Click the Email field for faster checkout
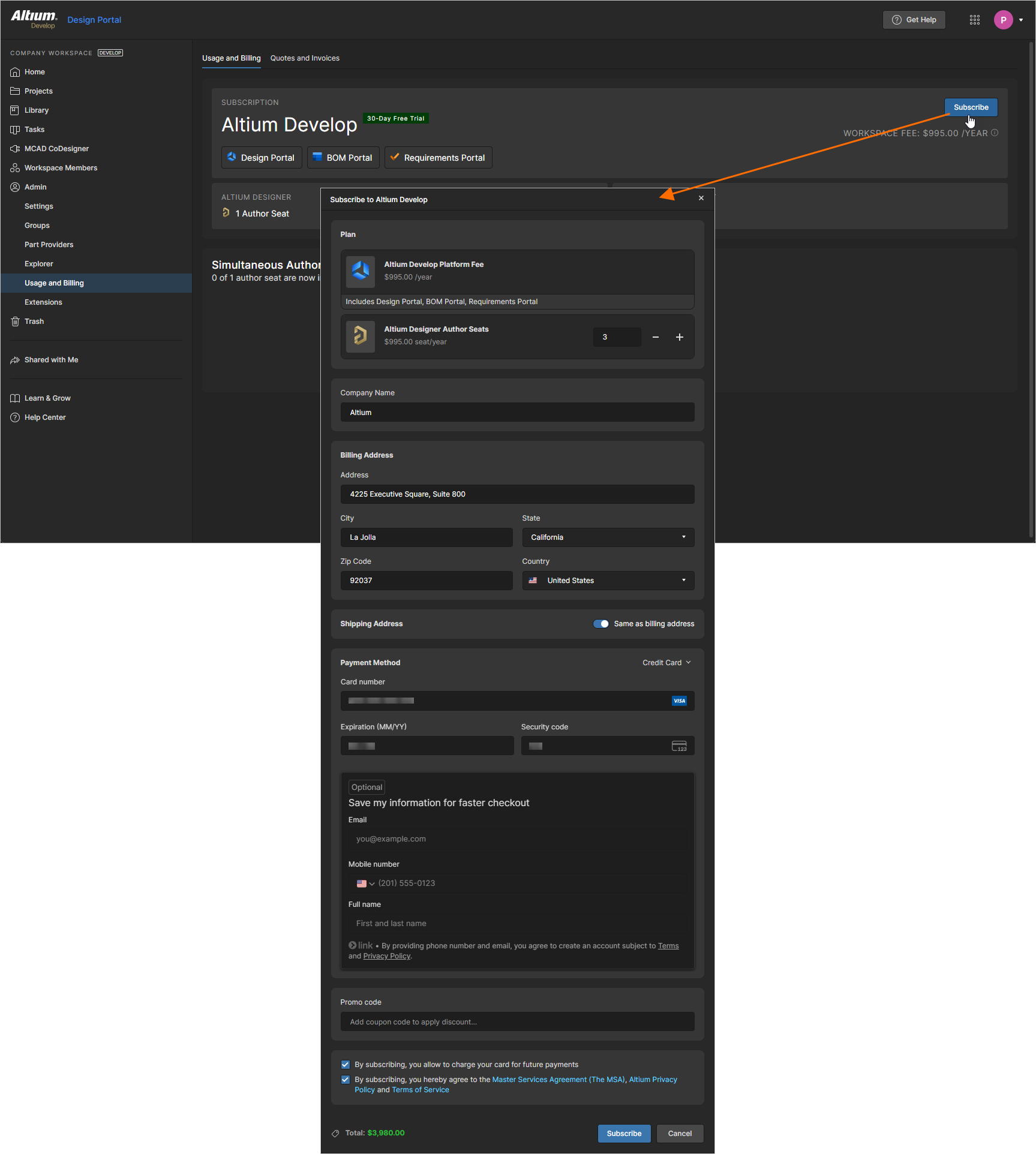The height and width of the screenshot is (1154, 1036). coord(518,839)
